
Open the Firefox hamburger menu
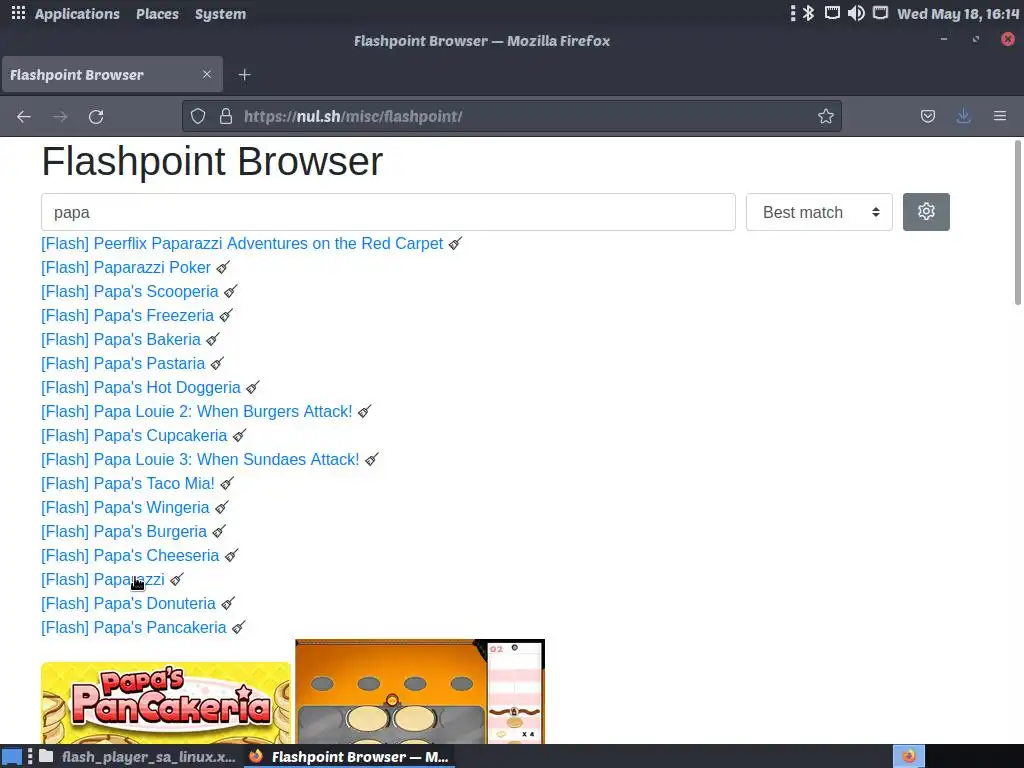coord(1000,116)
